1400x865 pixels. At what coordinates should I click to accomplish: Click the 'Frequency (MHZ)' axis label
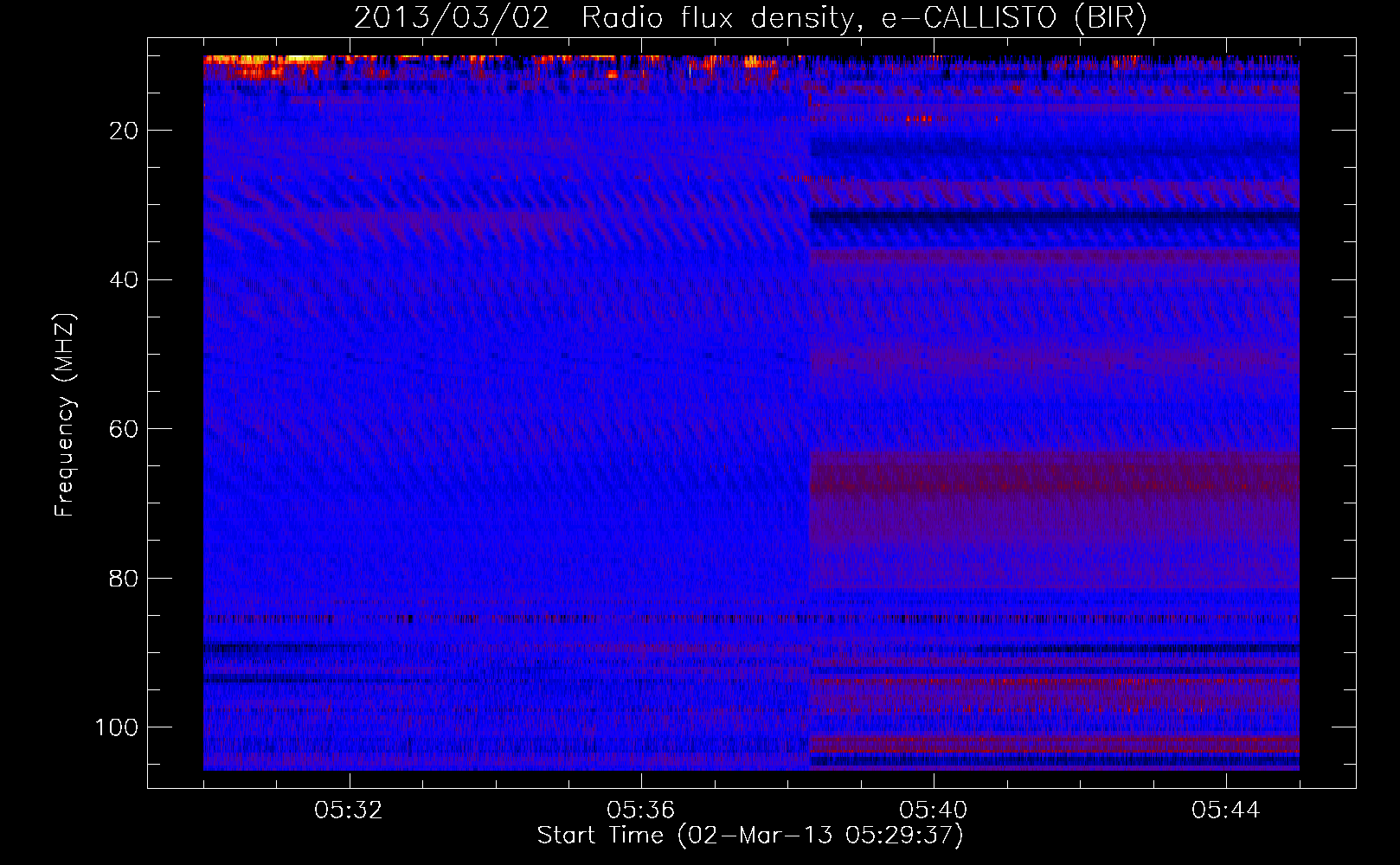[65, 414]
